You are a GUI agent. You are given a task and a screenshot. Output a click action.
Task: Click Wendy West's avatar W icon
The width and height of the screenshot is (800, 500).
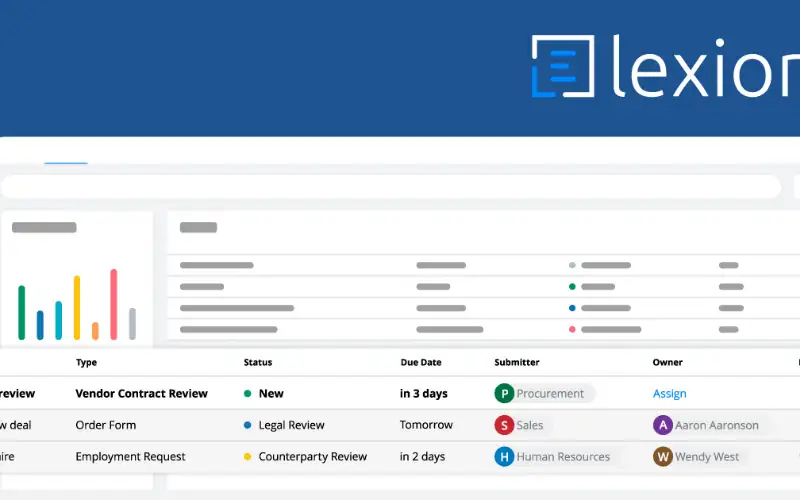(x=663, y=457)
